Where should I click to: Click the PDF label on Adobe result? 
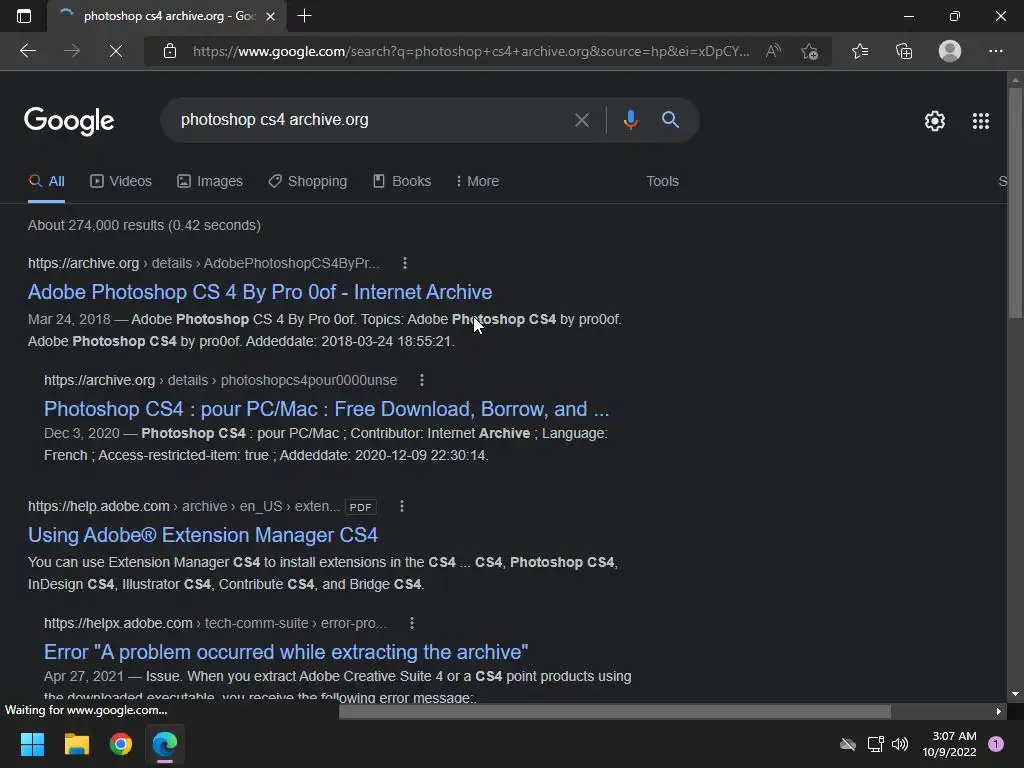point(360,507)
